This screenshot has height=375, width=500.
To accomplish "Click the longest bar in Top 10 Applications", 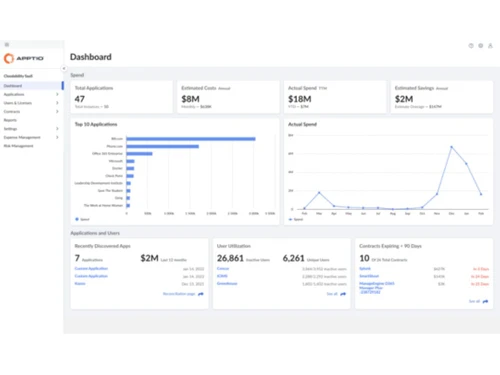I will coord(191,139).
